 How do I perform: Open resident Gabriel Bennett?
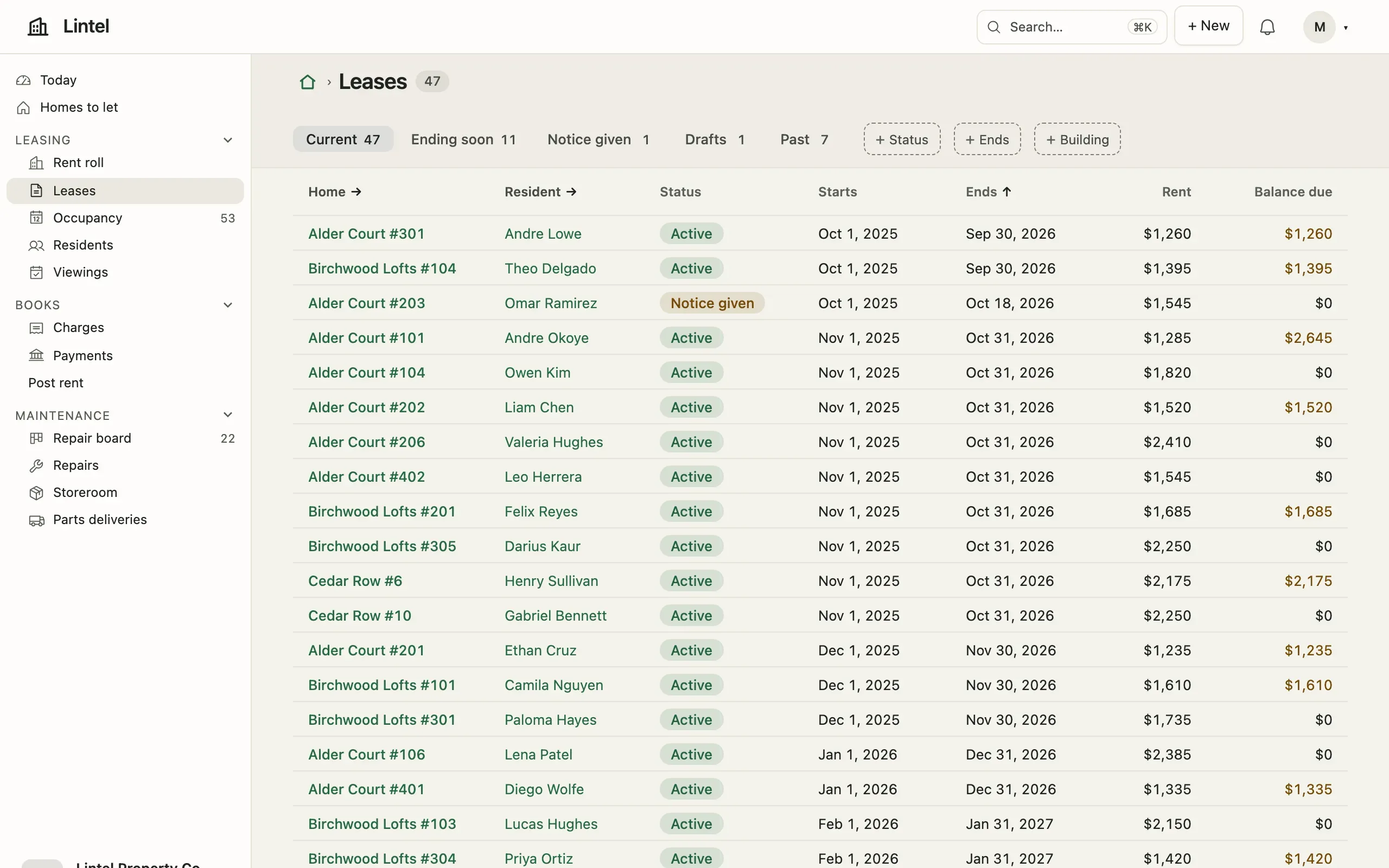(x=555, y=615)
